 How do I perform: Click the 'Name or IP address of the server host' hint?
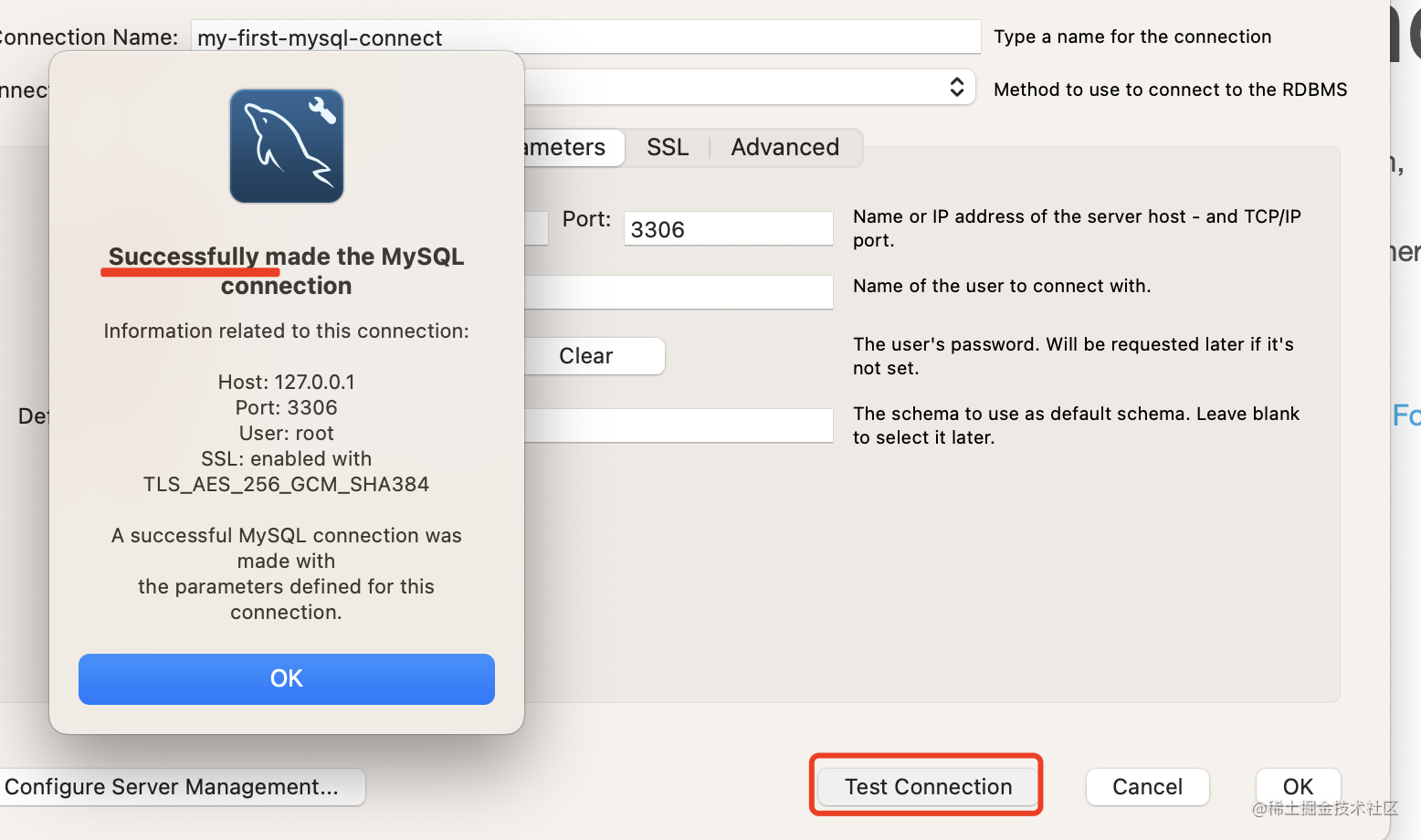point(1077,228)
